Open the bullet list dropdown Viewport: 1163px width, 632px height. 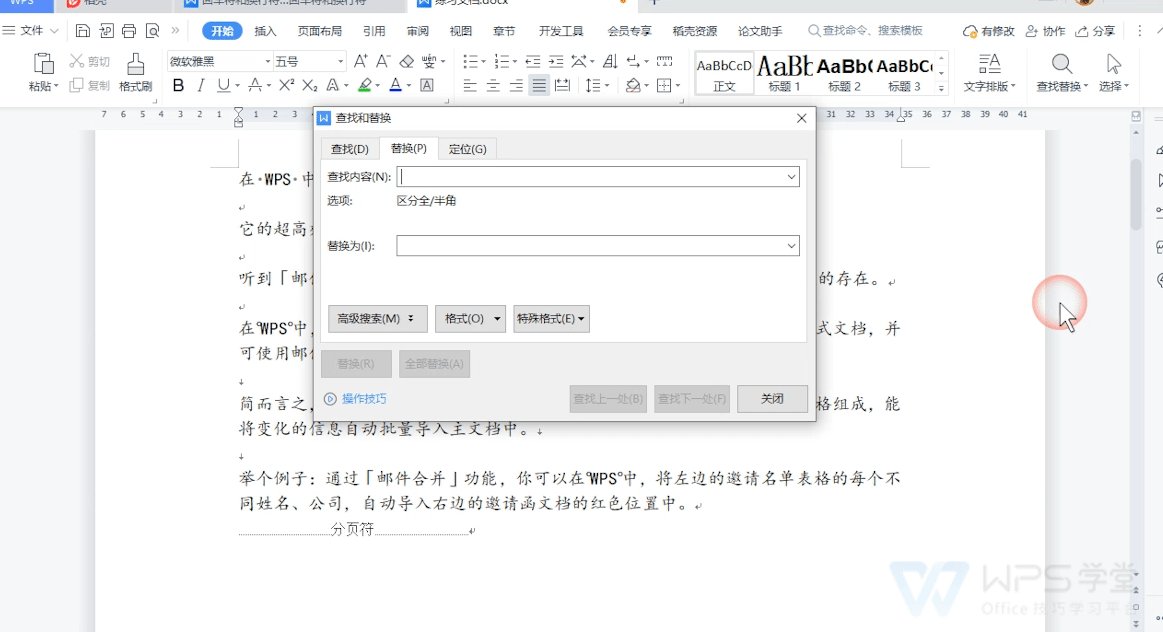484,61
